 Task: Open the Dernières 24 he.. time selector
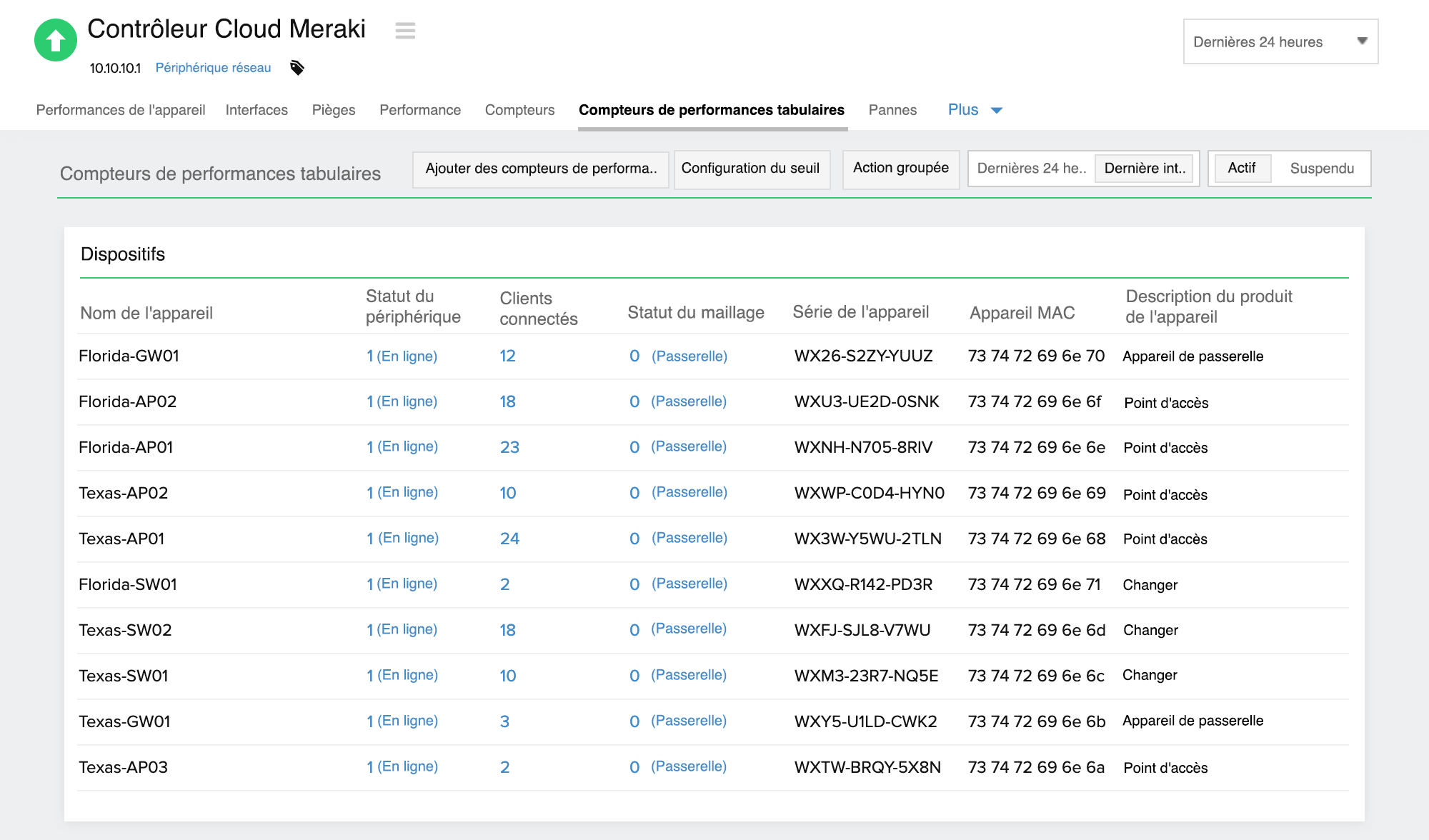click(1031, 169)
